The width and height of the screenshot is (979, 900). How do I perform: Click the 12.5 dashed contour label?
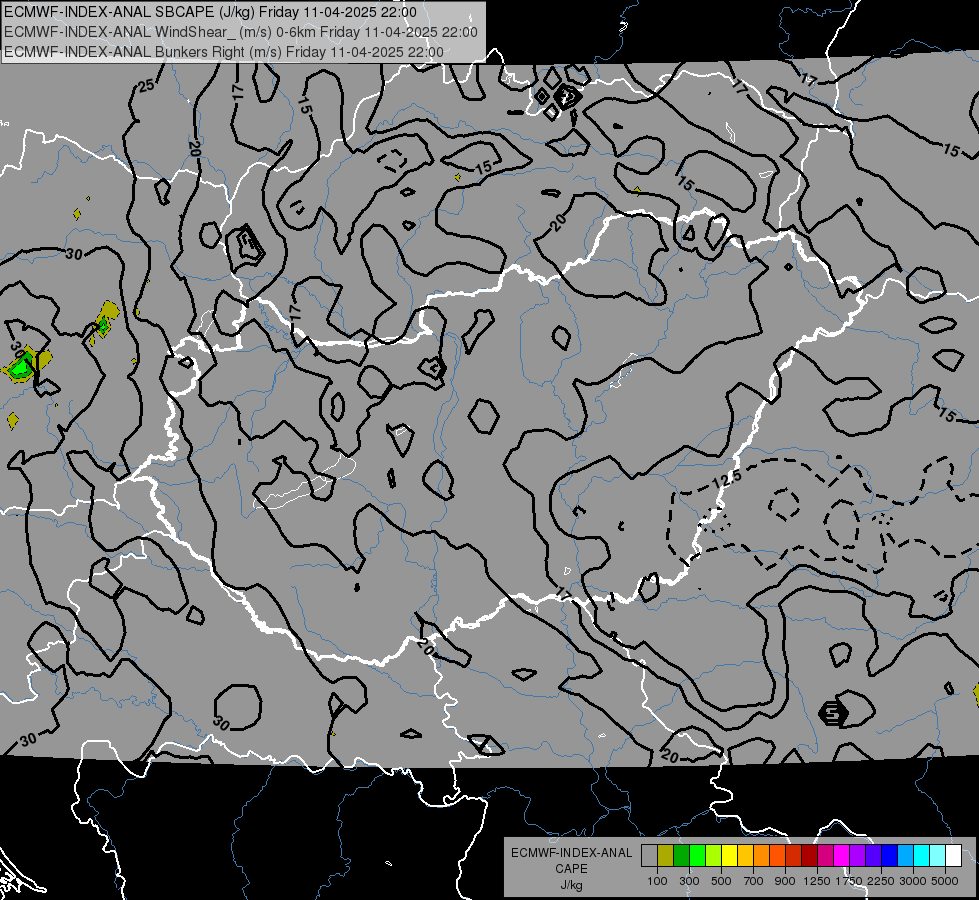(x=727, y=479)
